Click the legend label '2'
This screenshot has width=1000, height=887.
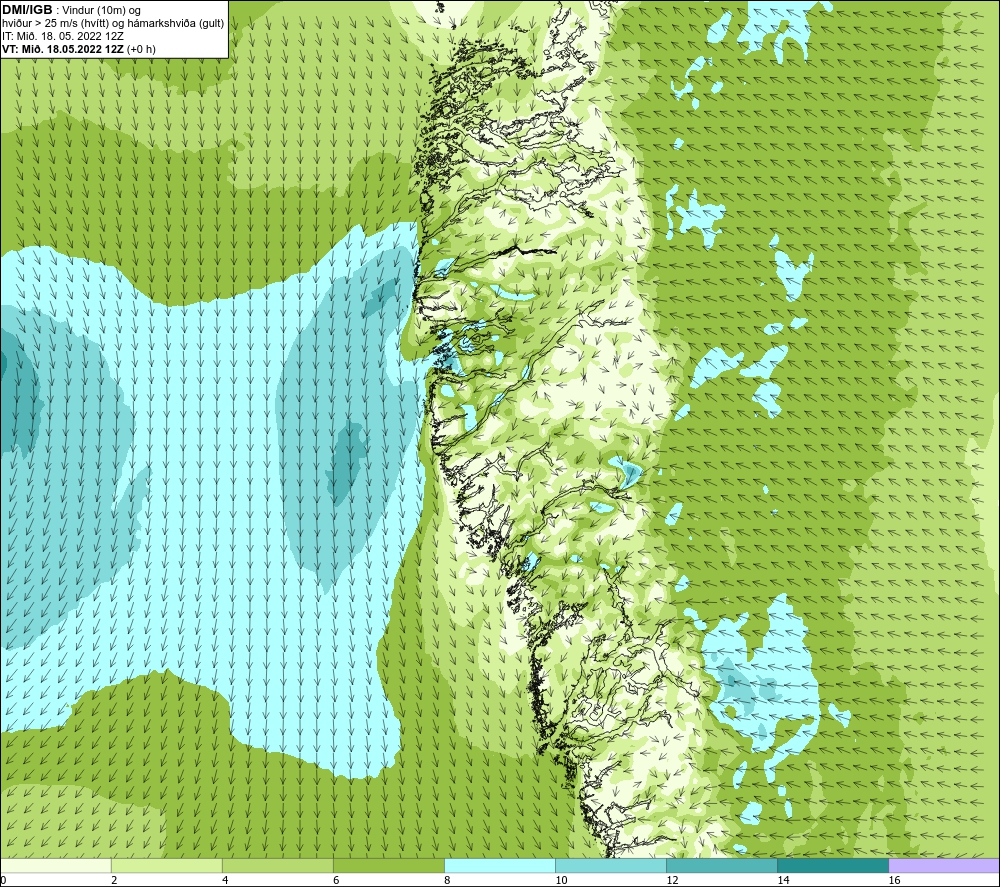pyautogui.click(x=114, y=880)
